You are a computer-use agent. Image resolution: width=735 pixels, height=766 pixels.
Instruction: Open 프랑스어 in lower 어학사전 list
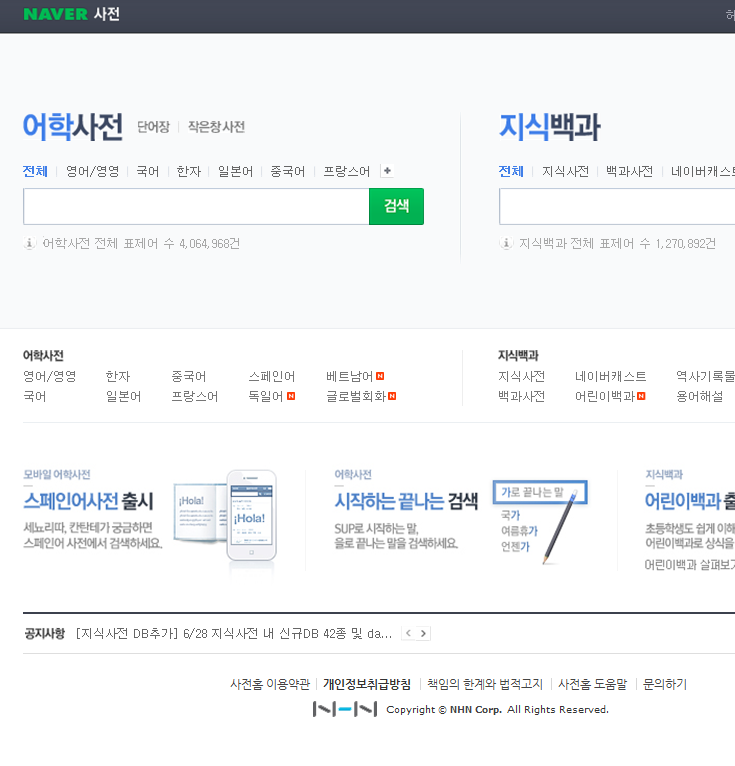click(x=195, y=396)
